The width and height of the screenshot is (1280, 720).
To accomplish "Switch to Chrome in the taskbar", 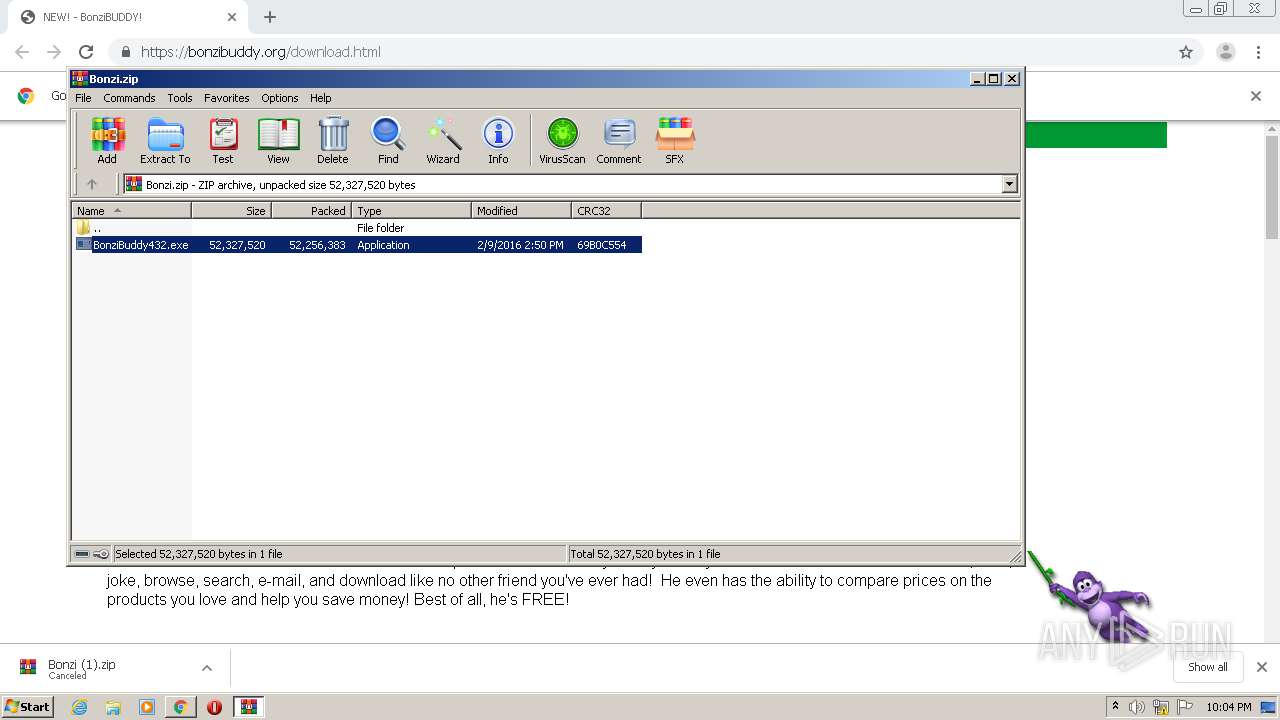I will coord(180,707).
